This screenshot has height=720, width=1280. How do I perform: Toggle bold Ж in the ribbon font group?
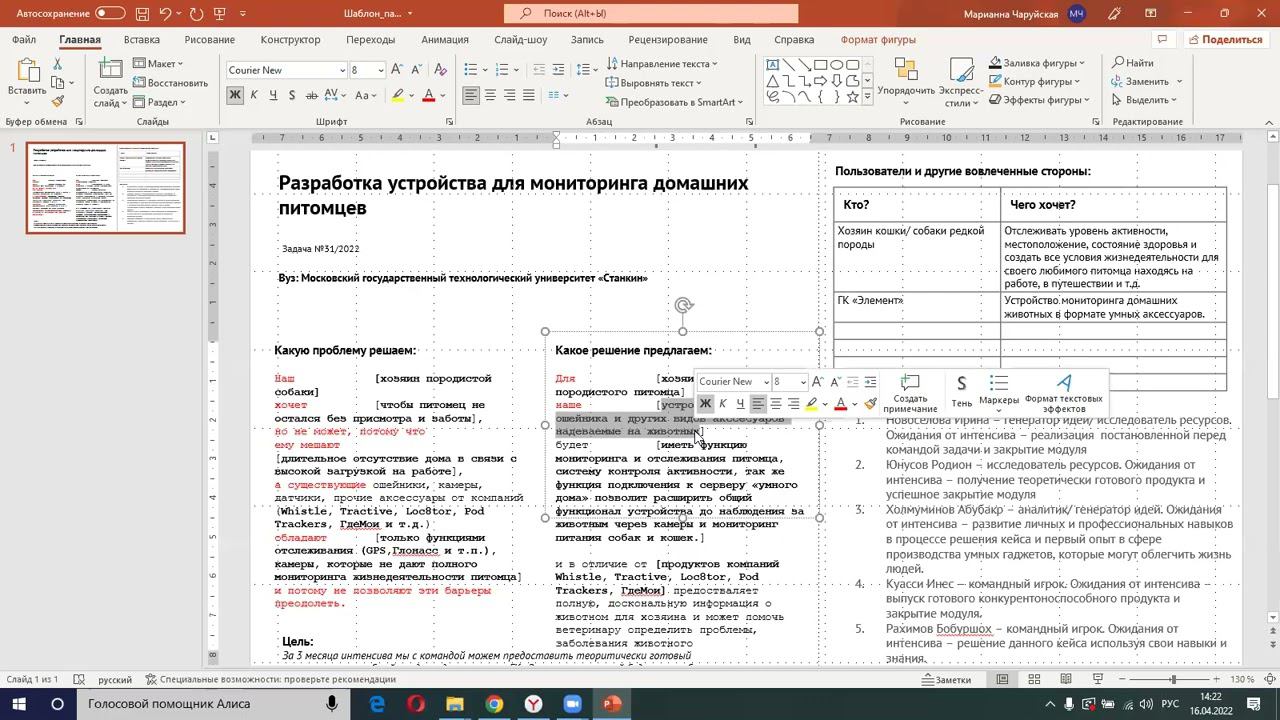coord(235,95)
